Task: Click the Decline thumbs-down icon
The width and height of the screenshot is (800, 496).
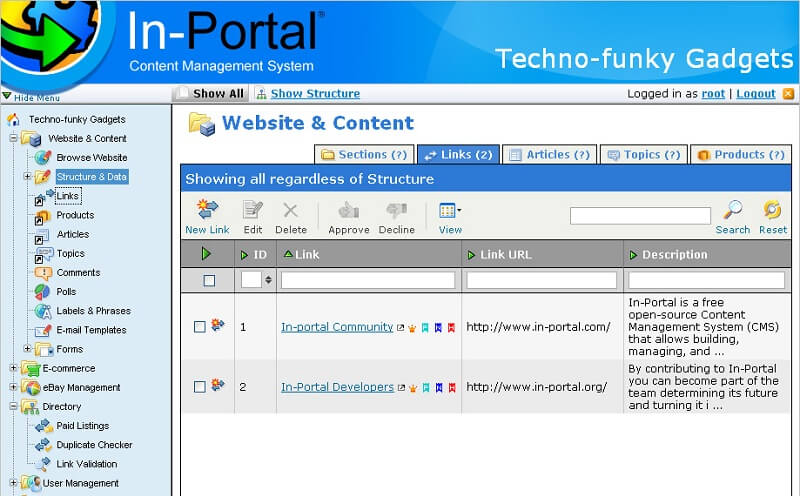Action: [x=396, y=210]
